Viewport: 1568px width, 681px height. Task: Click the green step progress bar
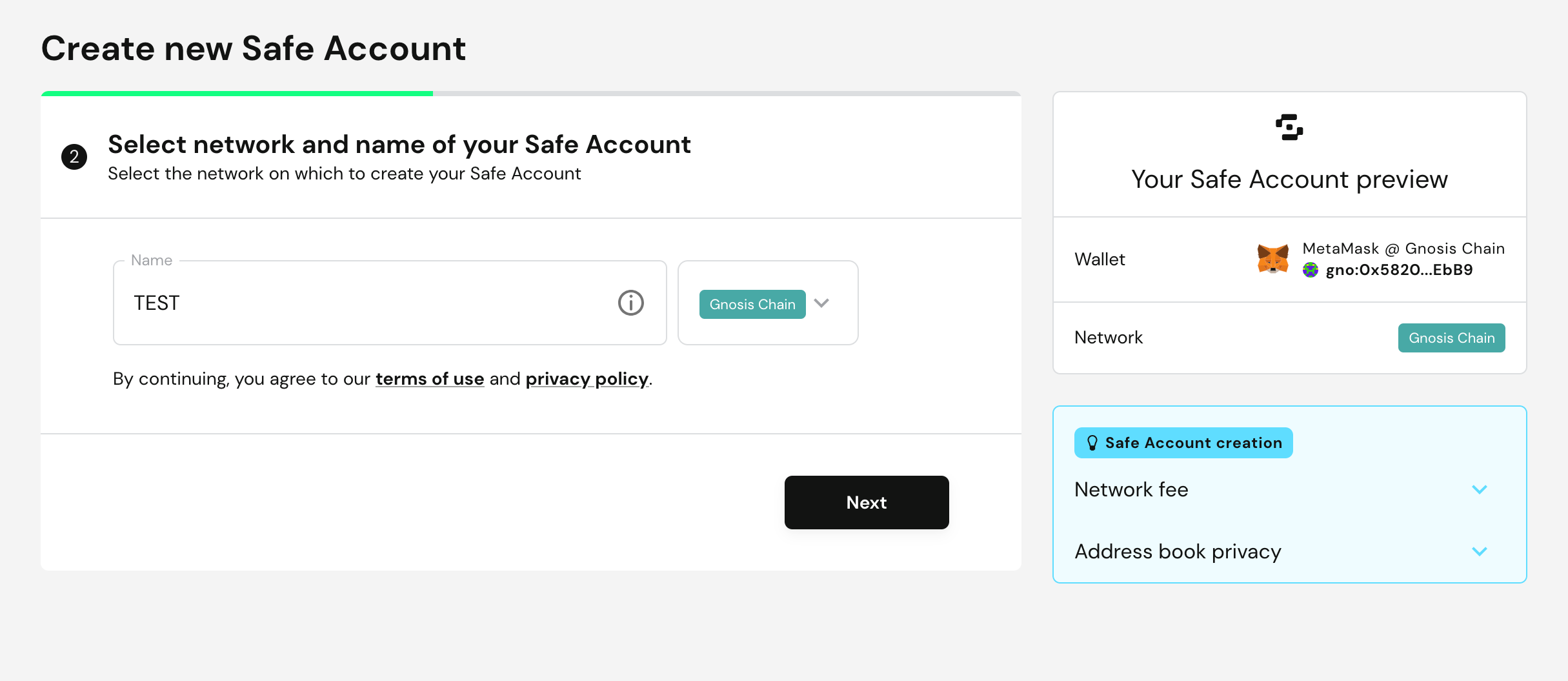point(237,94)
